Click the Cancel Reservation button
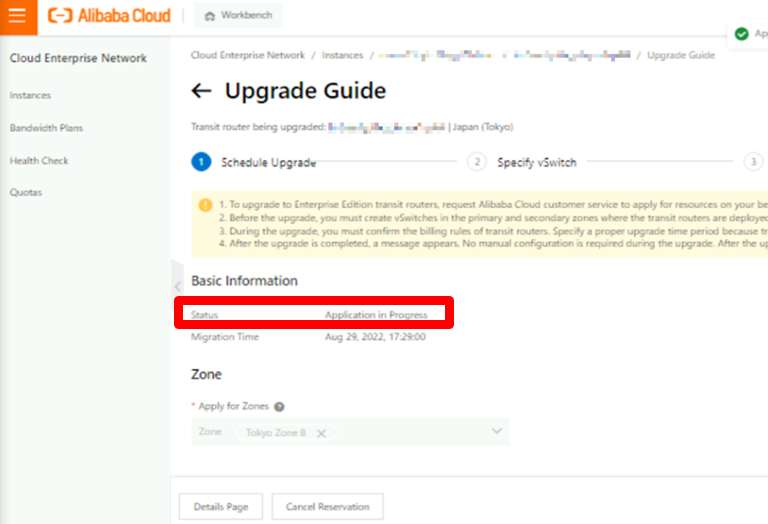 click(x=328, y=506)
